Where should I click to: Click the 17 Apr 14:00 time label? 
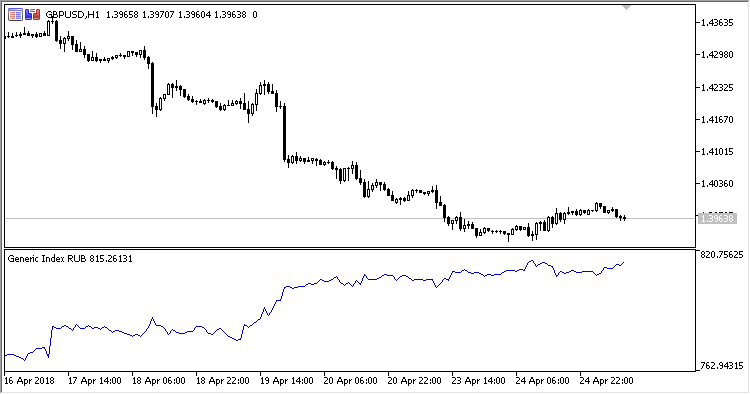pyautogui.click(x=95, y=381)
